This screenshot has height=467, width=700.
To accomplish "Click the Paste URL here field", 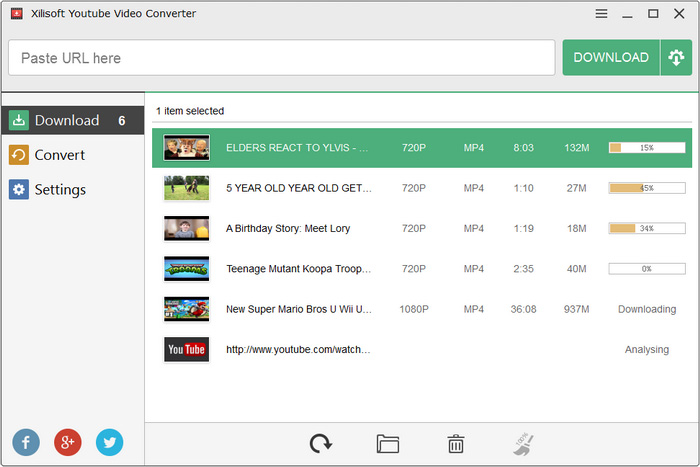I will [282, 58].
